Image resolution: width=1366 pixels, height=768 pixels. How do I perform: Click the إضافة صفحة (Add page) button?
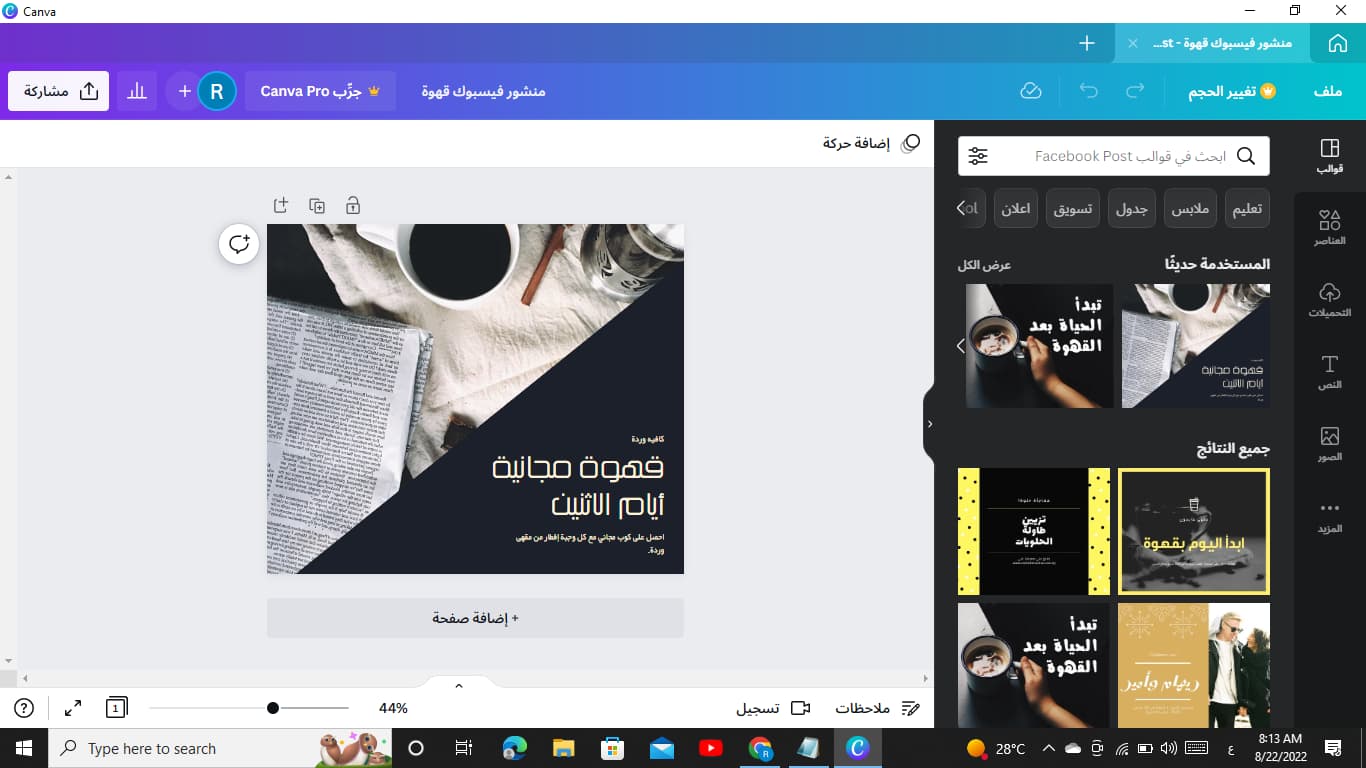[x=475, y=618]
